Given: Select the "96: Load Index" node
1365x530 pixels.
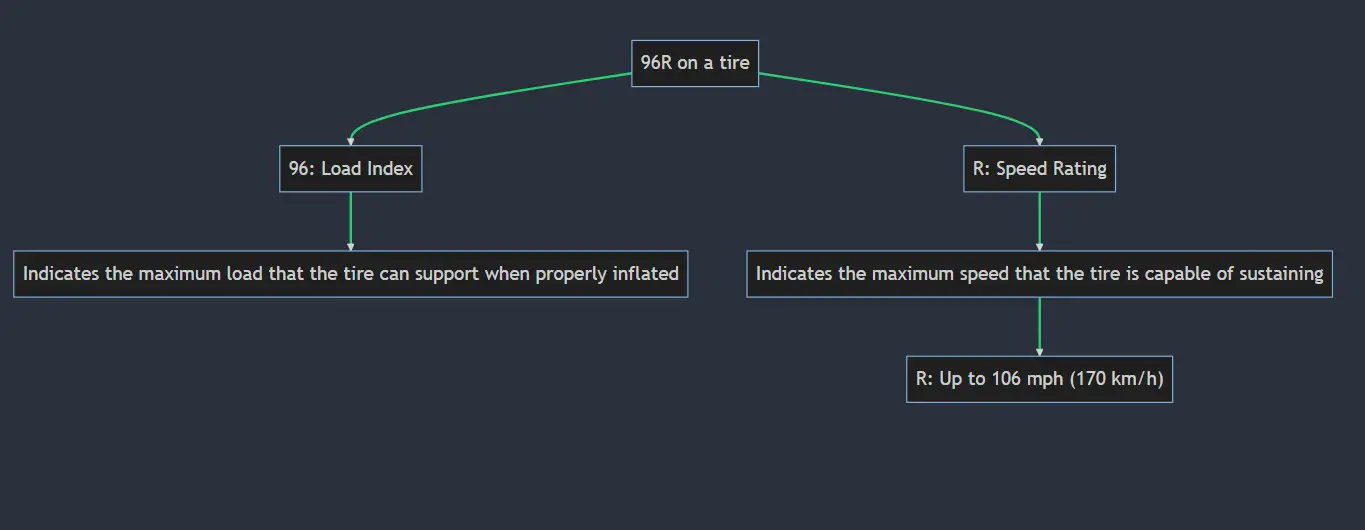Looking at the screenshot, I should (350, 169).
